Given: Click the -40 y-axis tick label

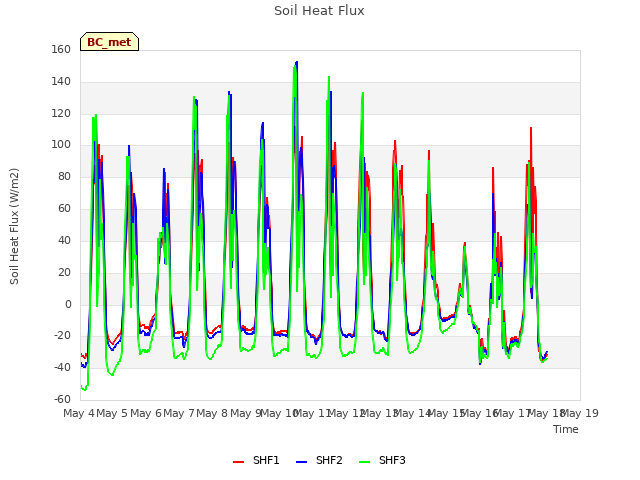Looking at the screenshot, I should click(62, 368).
